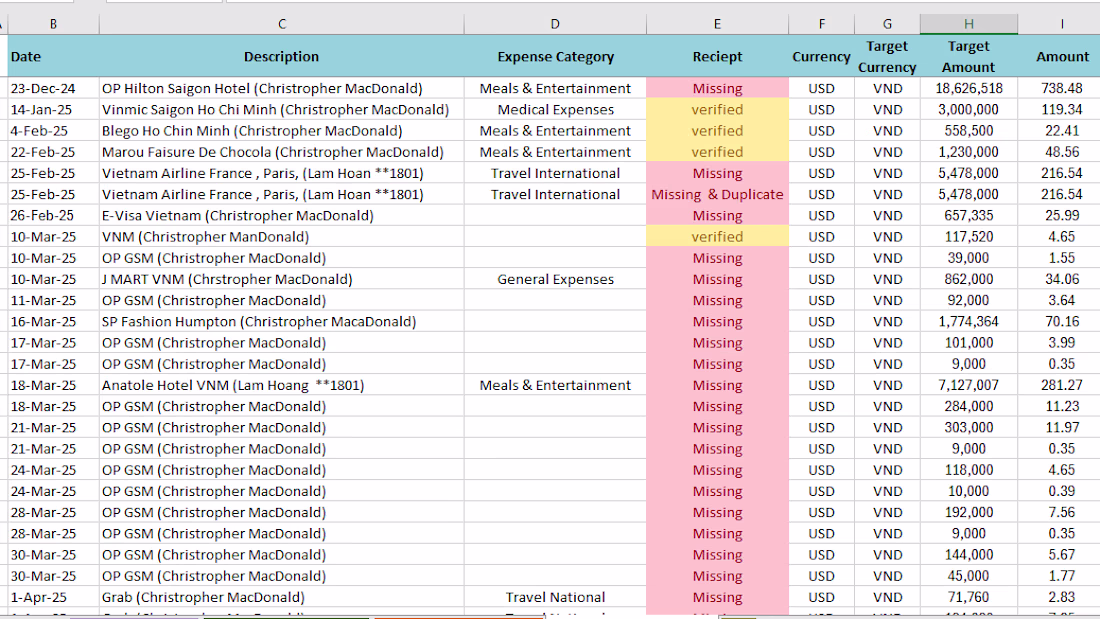1100x619 pixels.
Task: Select column E header
Action: (x=717, y=24)
